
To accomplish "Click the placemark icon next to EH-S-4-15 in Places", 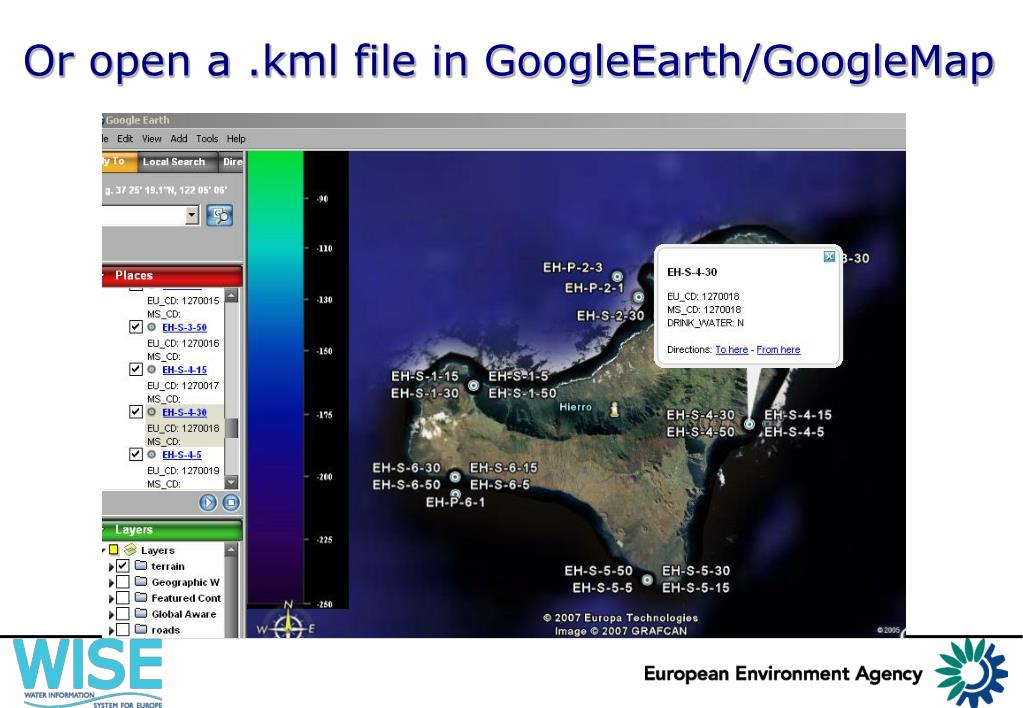I will click(x=151, y=369).
